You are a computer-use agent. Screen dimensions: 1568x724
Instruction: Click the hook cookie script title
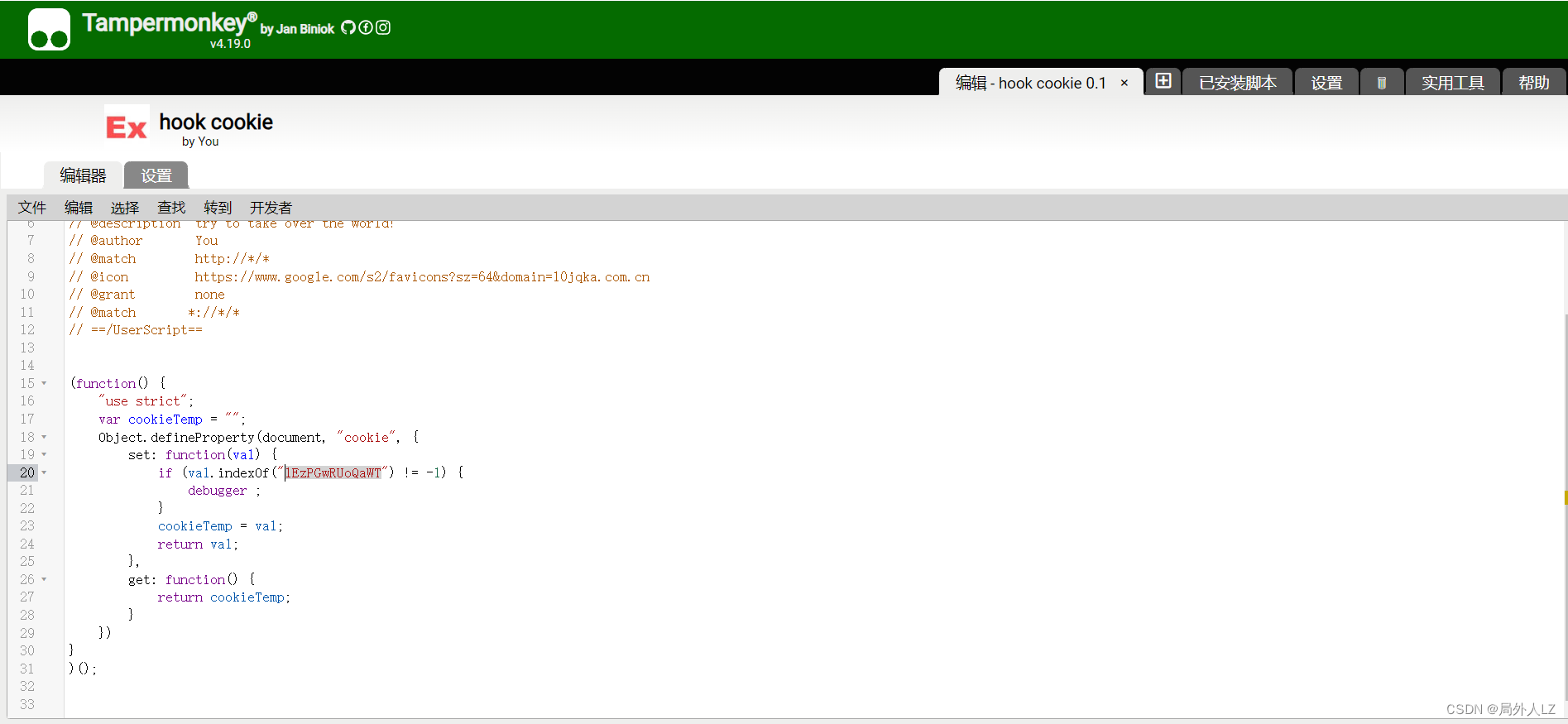click(x=216, y=122)
